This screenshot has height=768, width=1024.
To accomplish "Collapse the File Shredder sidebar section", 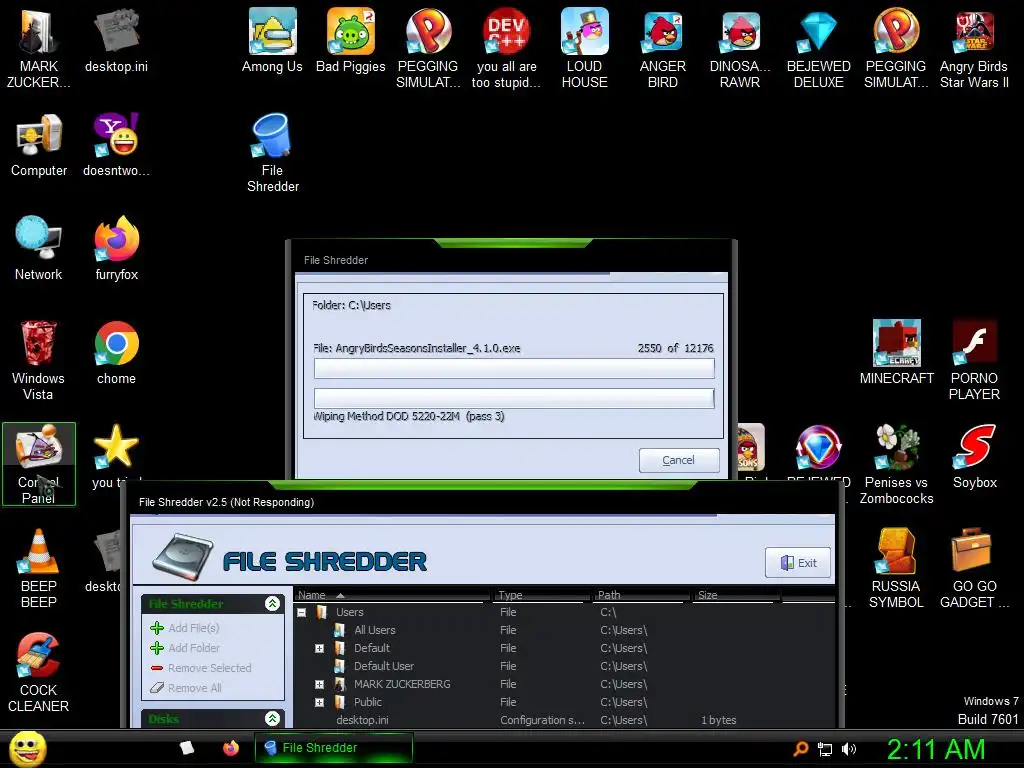I will click(272, 604).
